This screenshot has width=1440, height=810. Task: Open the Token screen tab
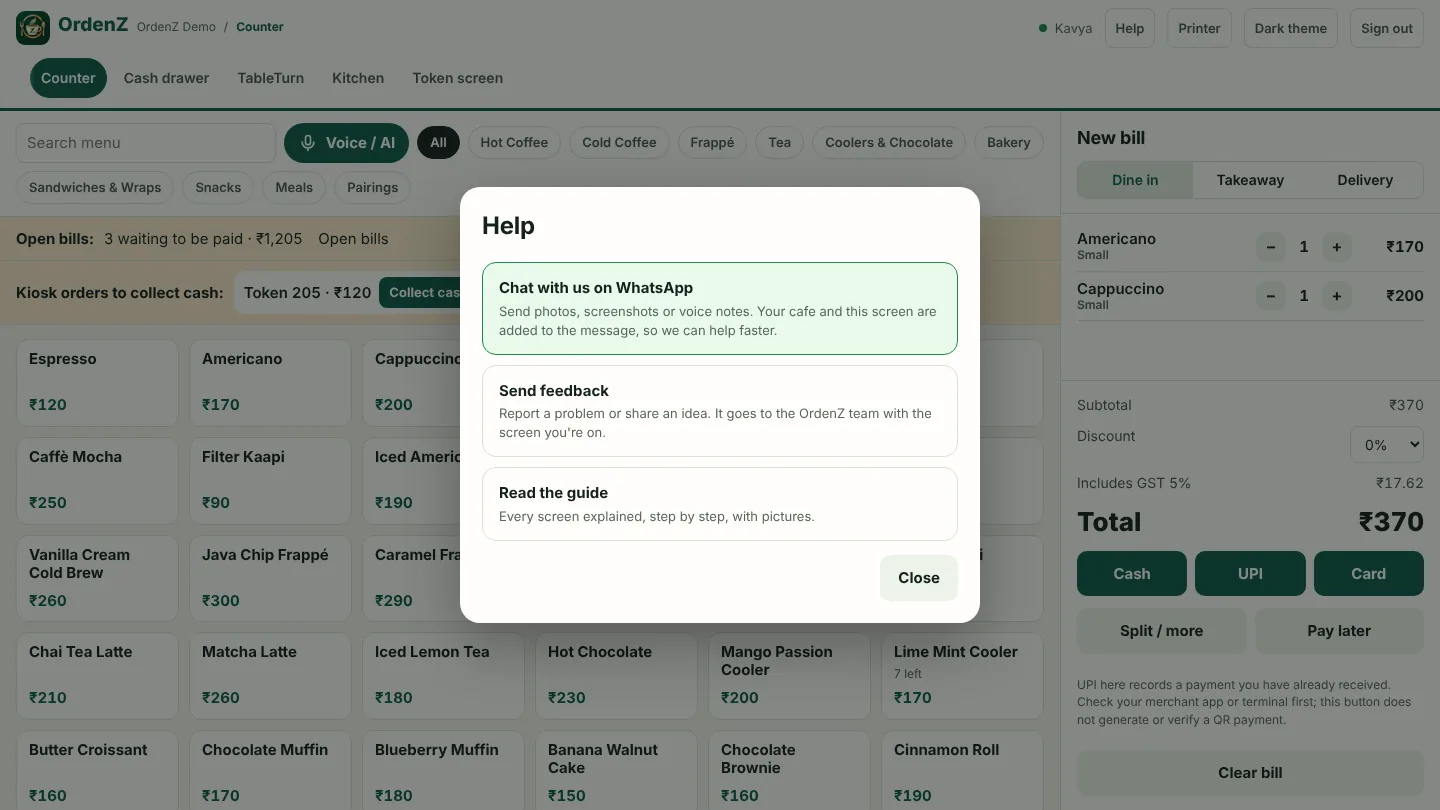click(458, 78)
